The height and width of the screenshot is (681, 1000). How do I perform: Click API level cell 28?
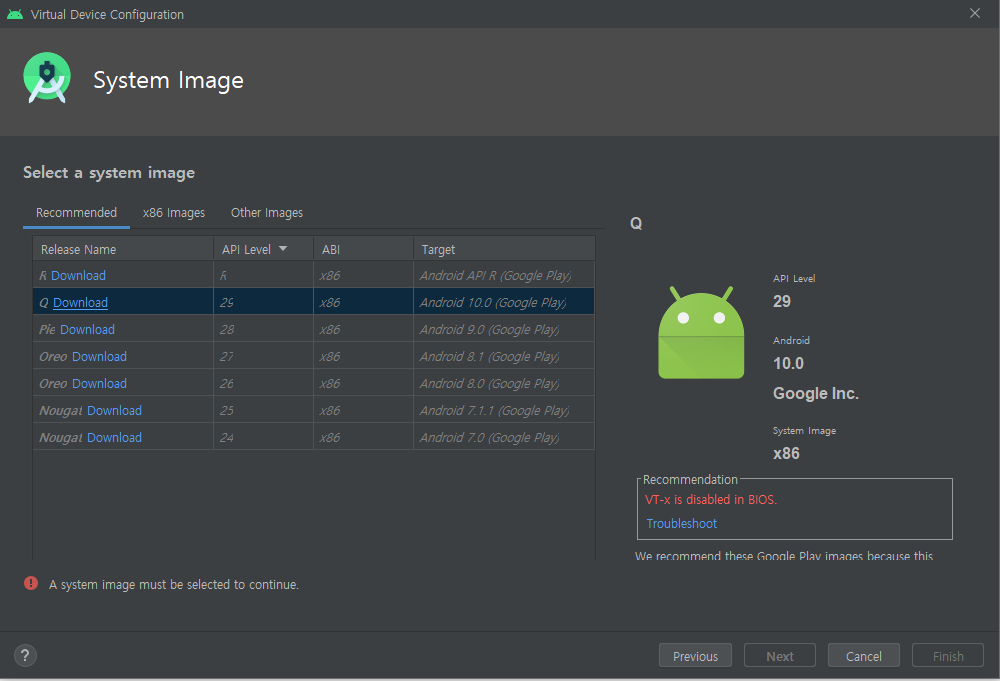coord(263,330)
